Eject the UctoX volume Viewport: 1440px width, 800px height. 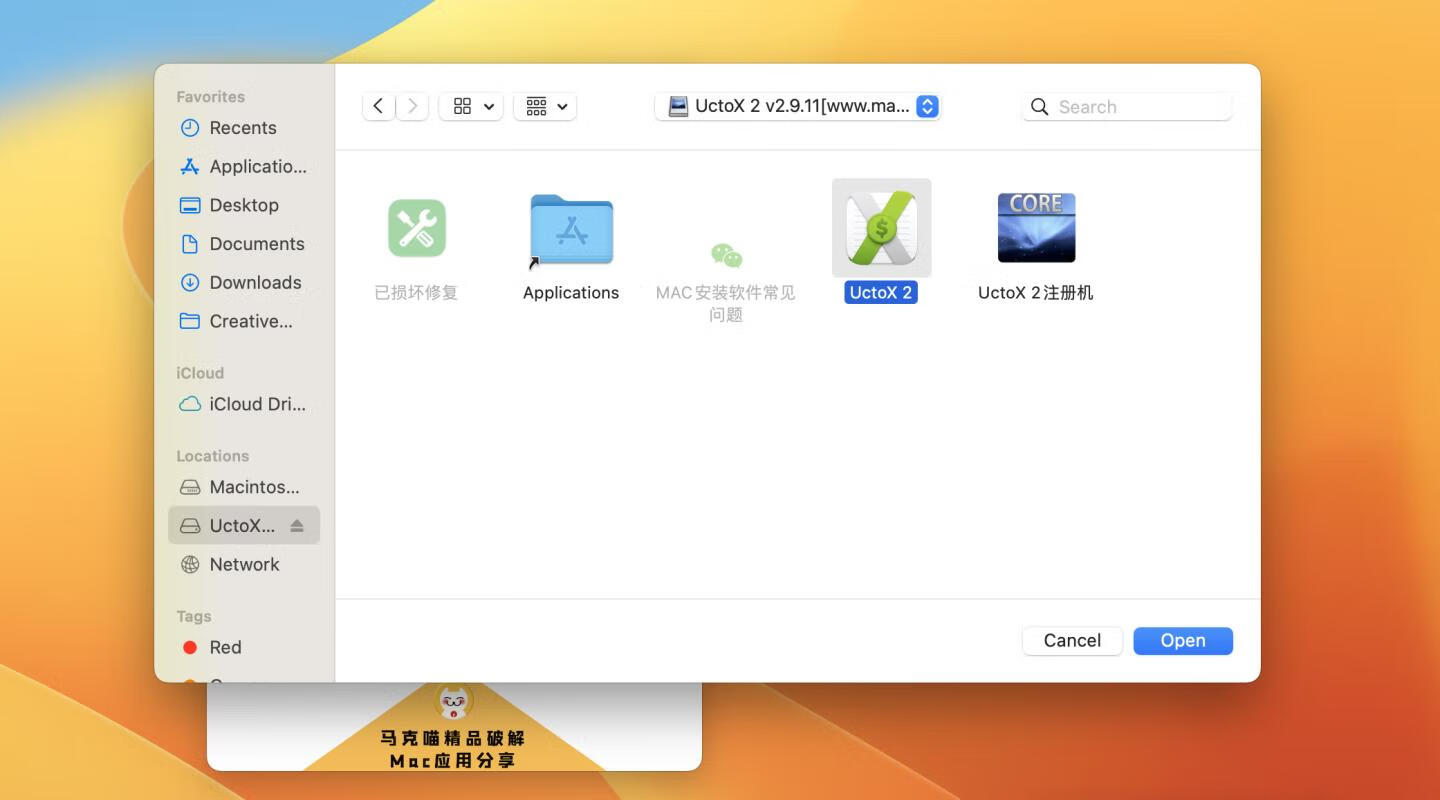(296, 525)
